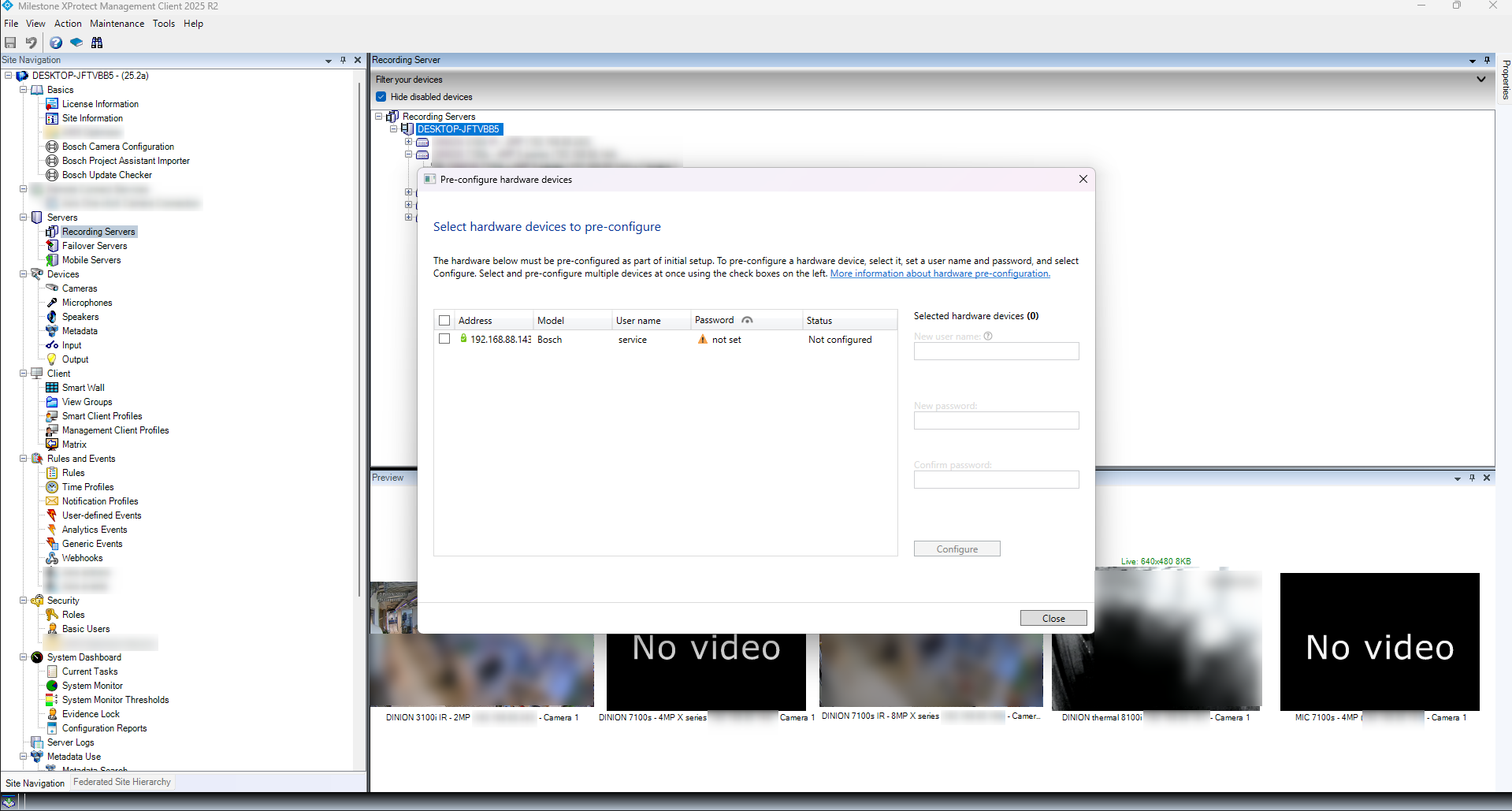Switch to Federated Site Hierarchy tab
The image size is (1512, 811).
[x=122, y=782]
